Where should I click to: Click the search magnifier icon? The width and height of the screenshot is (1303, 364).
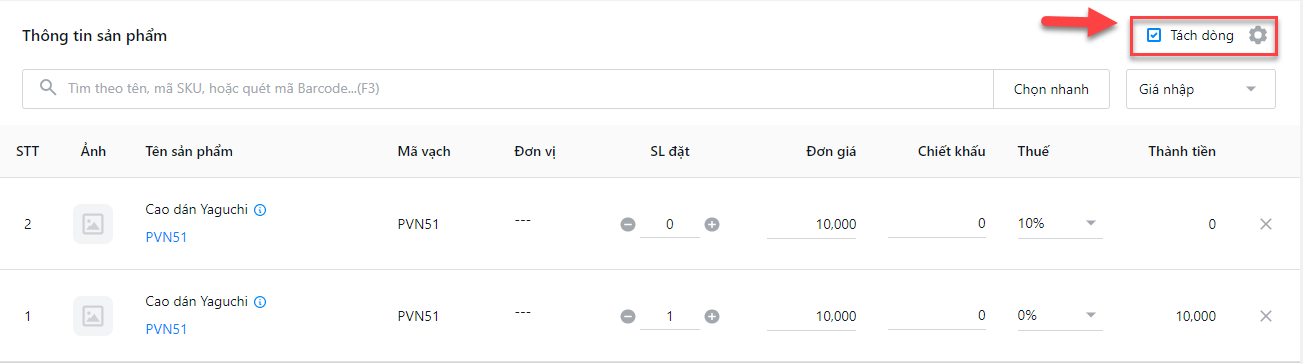click(47, 88)
